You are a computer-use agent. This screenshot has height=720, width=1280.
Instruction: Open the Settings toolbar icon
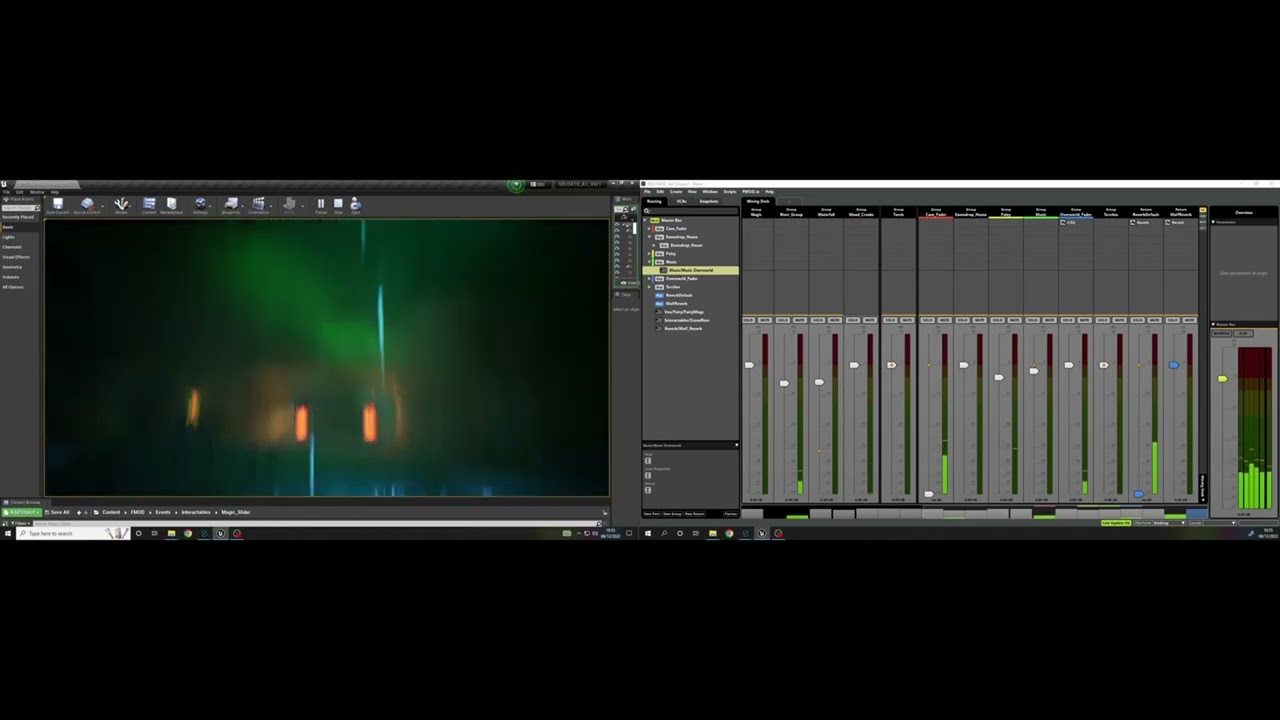pos(200,204)
